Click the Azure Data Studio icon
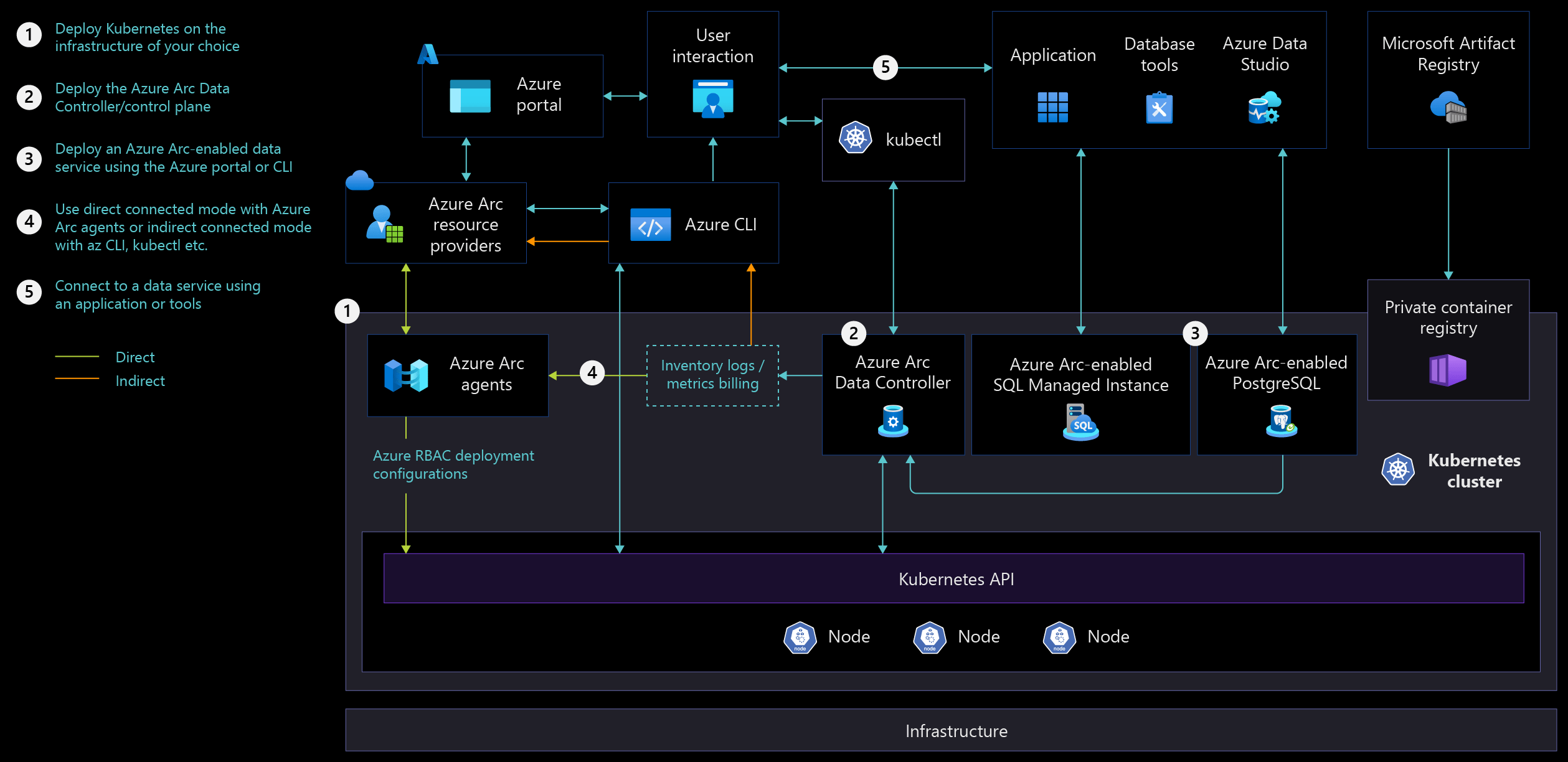 pos(1263,108)
